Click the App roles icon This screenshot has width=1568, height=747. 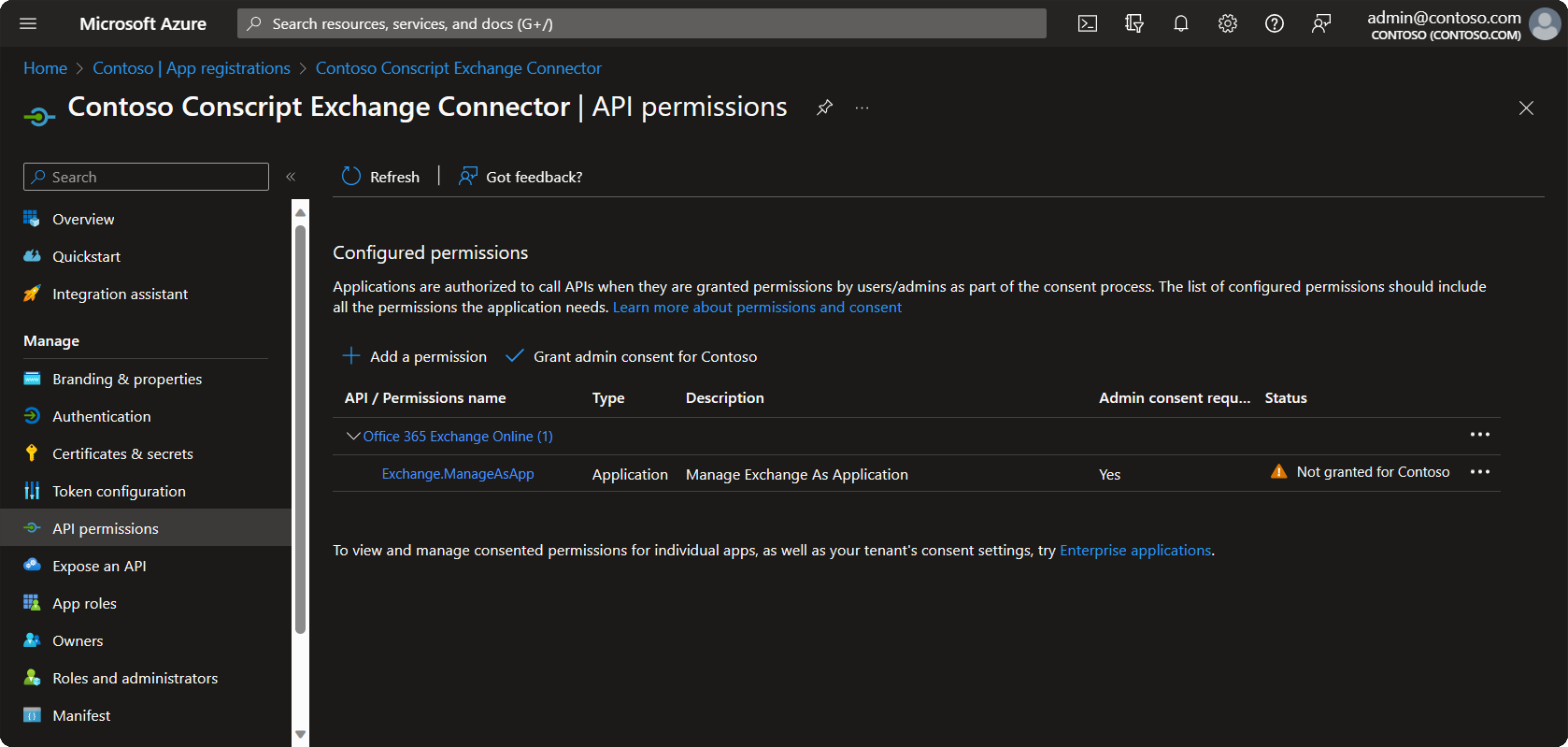click(32, 602)
